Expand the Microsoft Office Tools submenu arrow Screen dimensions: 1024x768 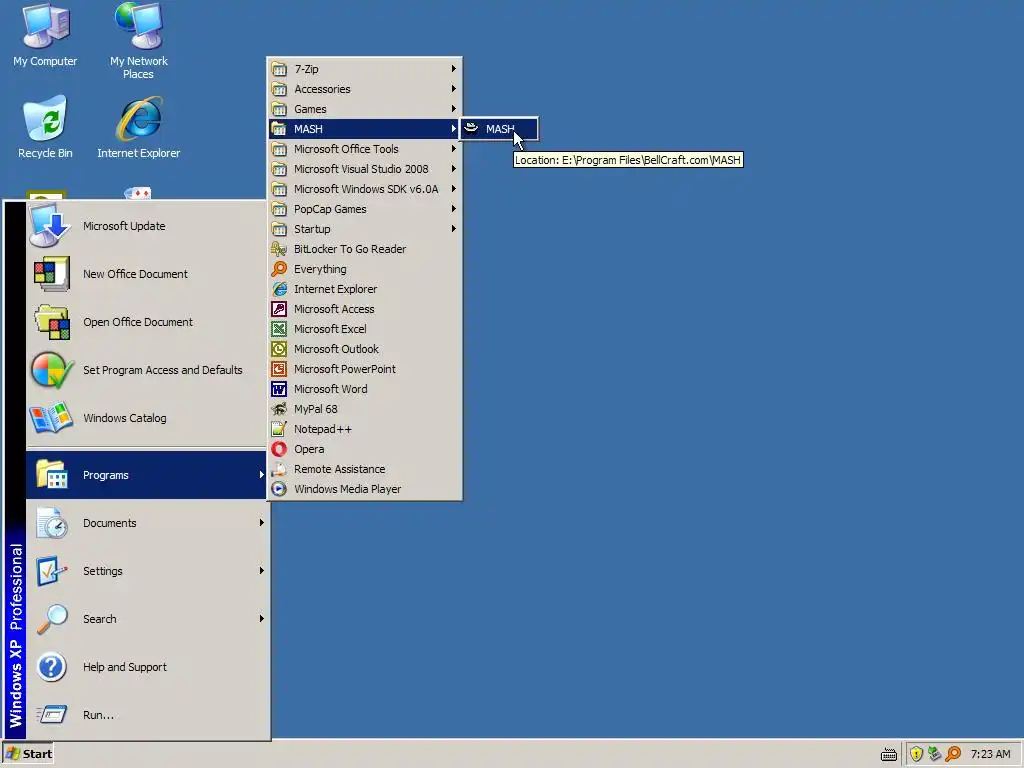point(453,149)
